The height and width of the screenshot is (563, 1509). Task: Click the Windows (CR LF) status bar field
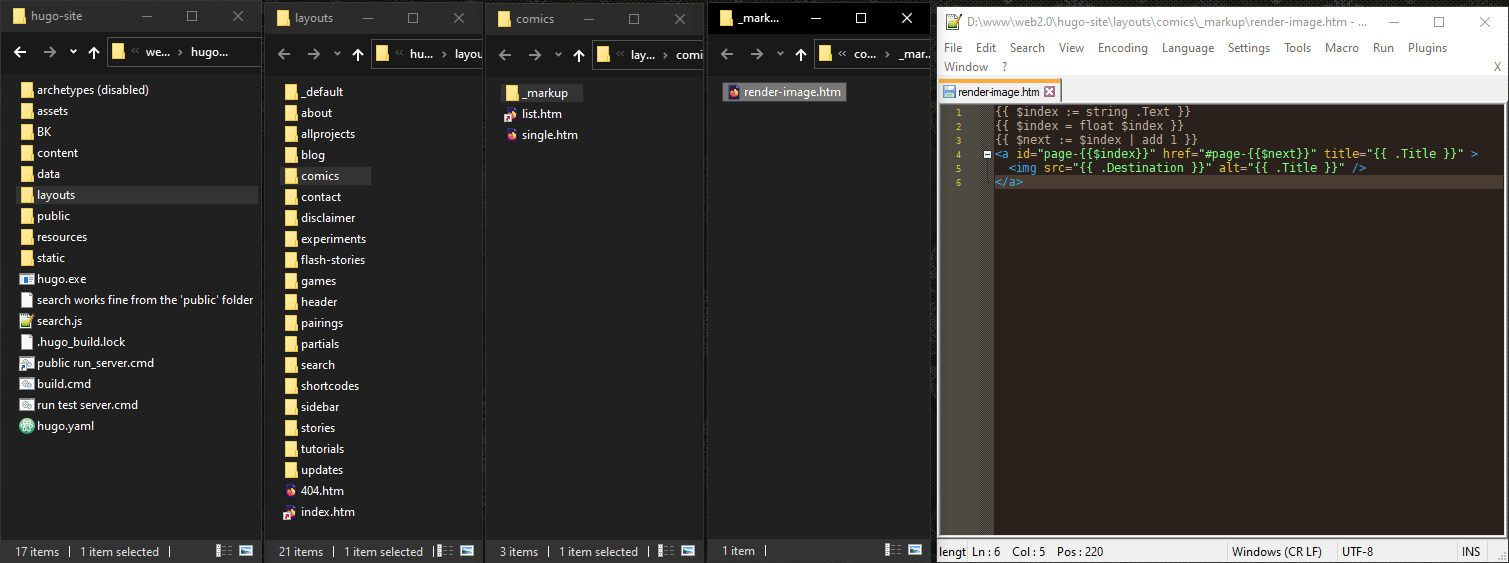1276,552
